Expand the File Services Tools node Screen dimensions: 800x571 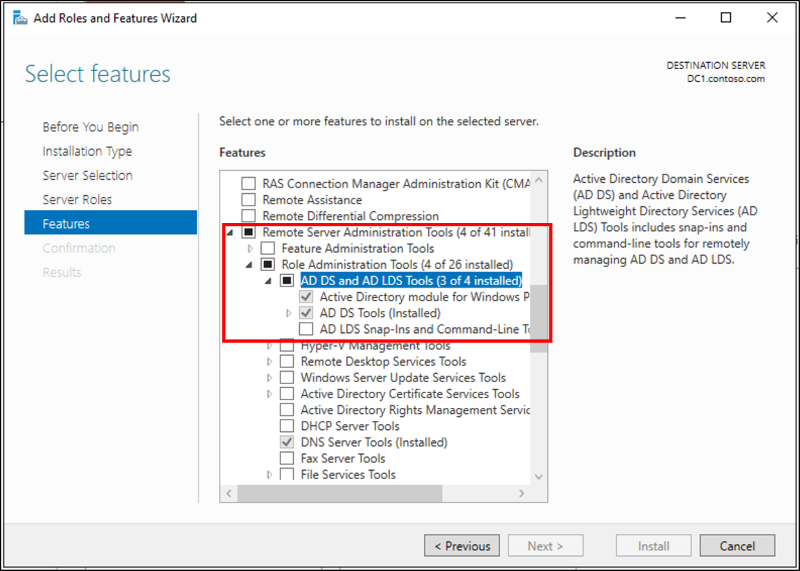(x=269, y=475)
